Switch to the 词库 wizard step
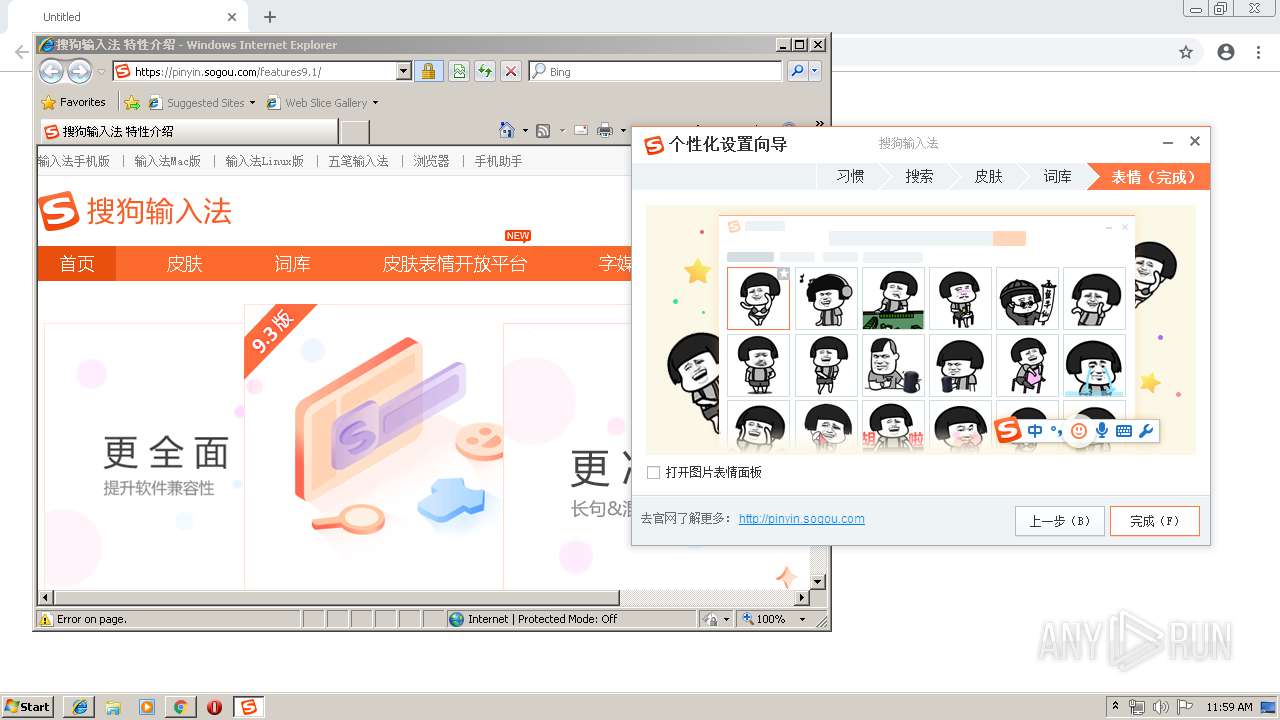 pyautogui.click(x=1057, y=176)
